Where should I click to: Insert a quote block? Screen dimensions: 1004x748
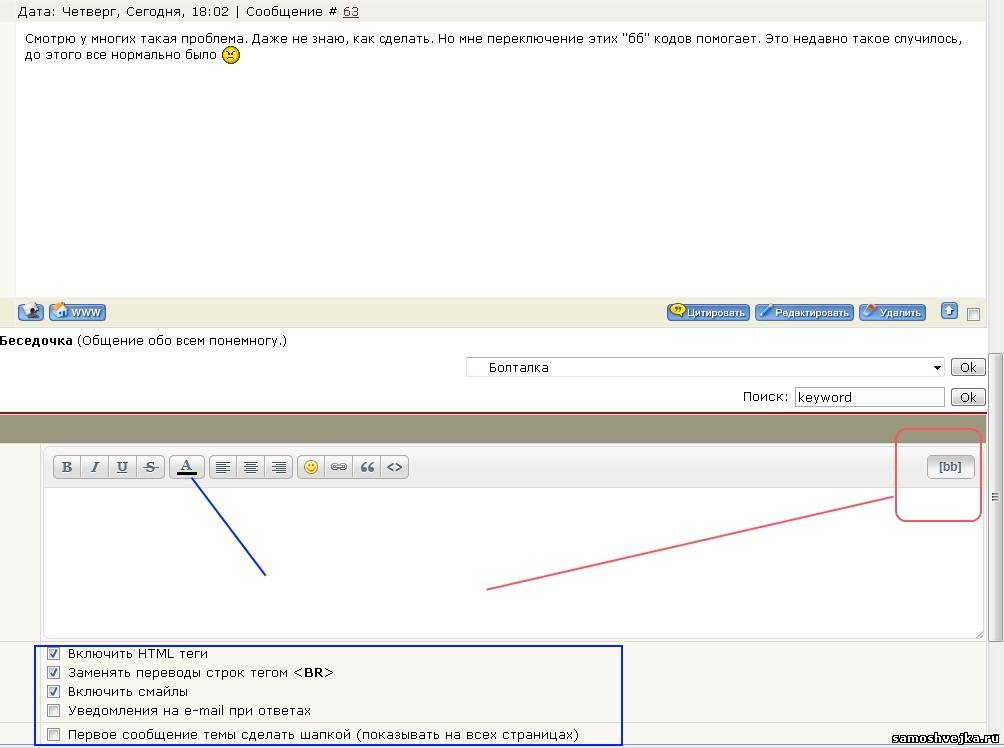367,467
